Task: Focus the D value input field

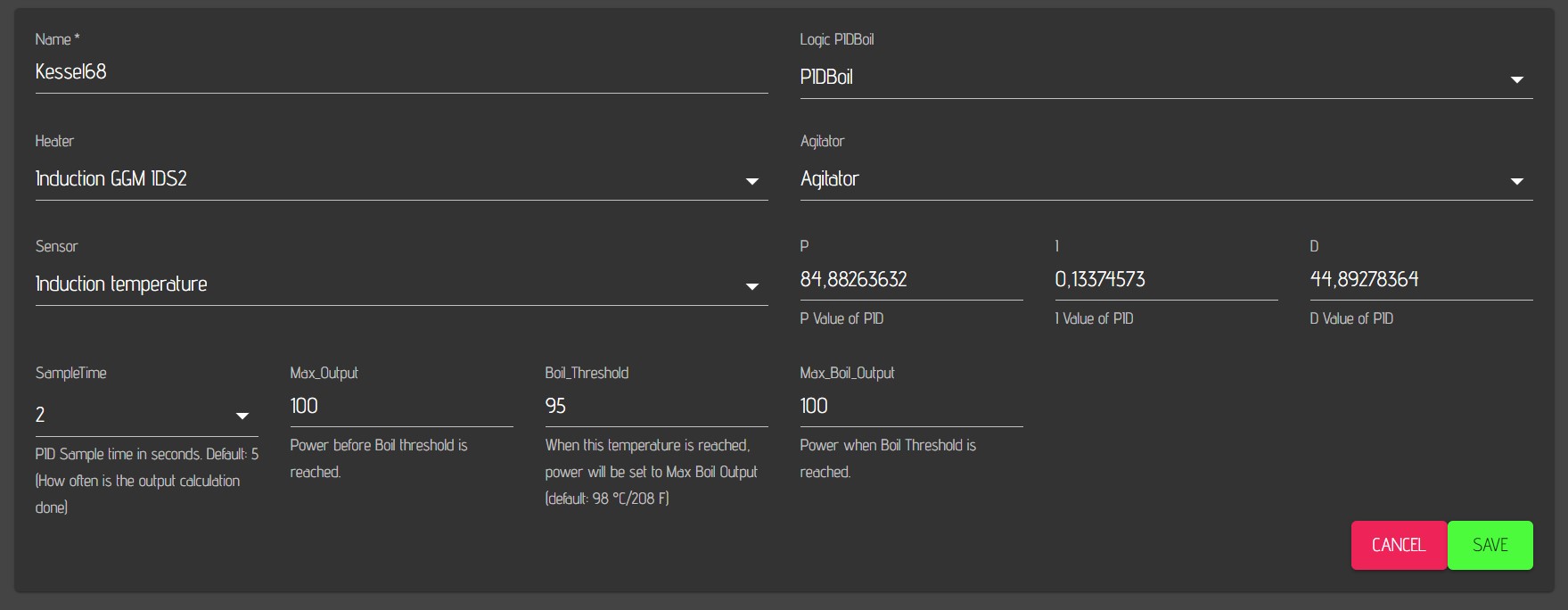Action: (1420, 280)
